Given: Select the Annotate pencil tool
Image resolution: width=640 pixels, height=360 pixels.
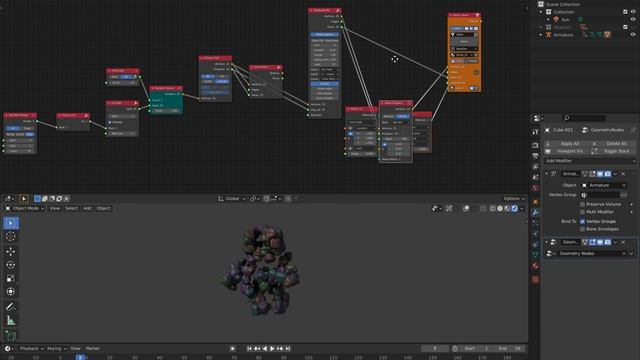Looking at the screenshot, I should tap(11, 307).
